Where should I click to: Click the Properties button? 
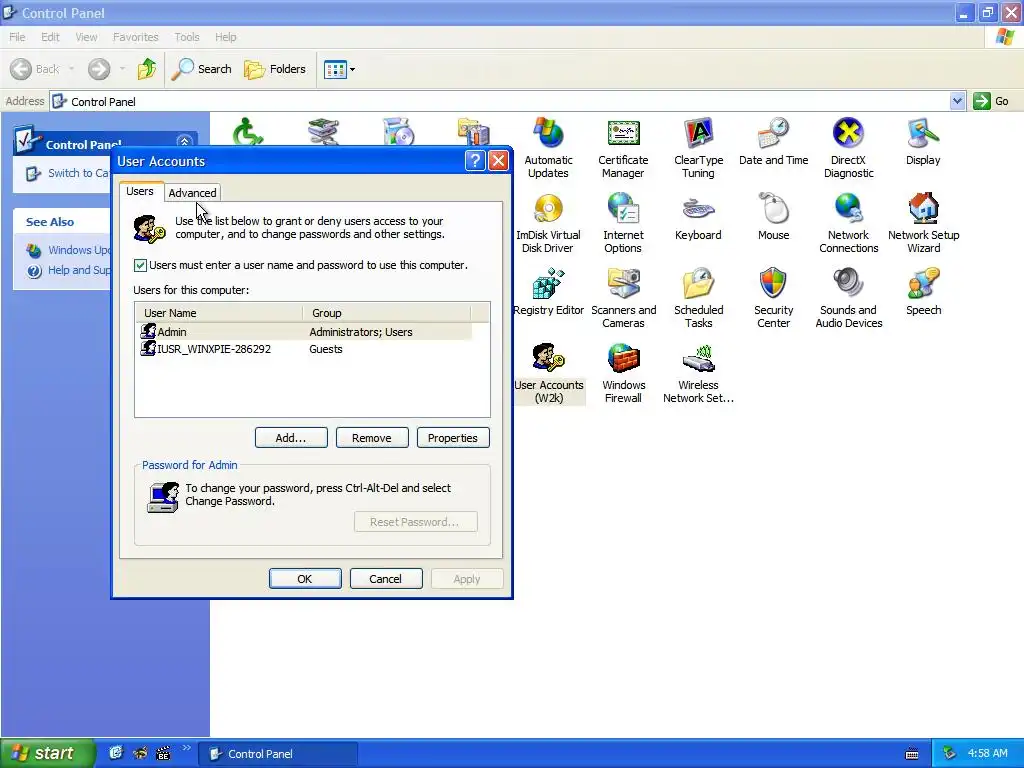(x=453, y=438)
